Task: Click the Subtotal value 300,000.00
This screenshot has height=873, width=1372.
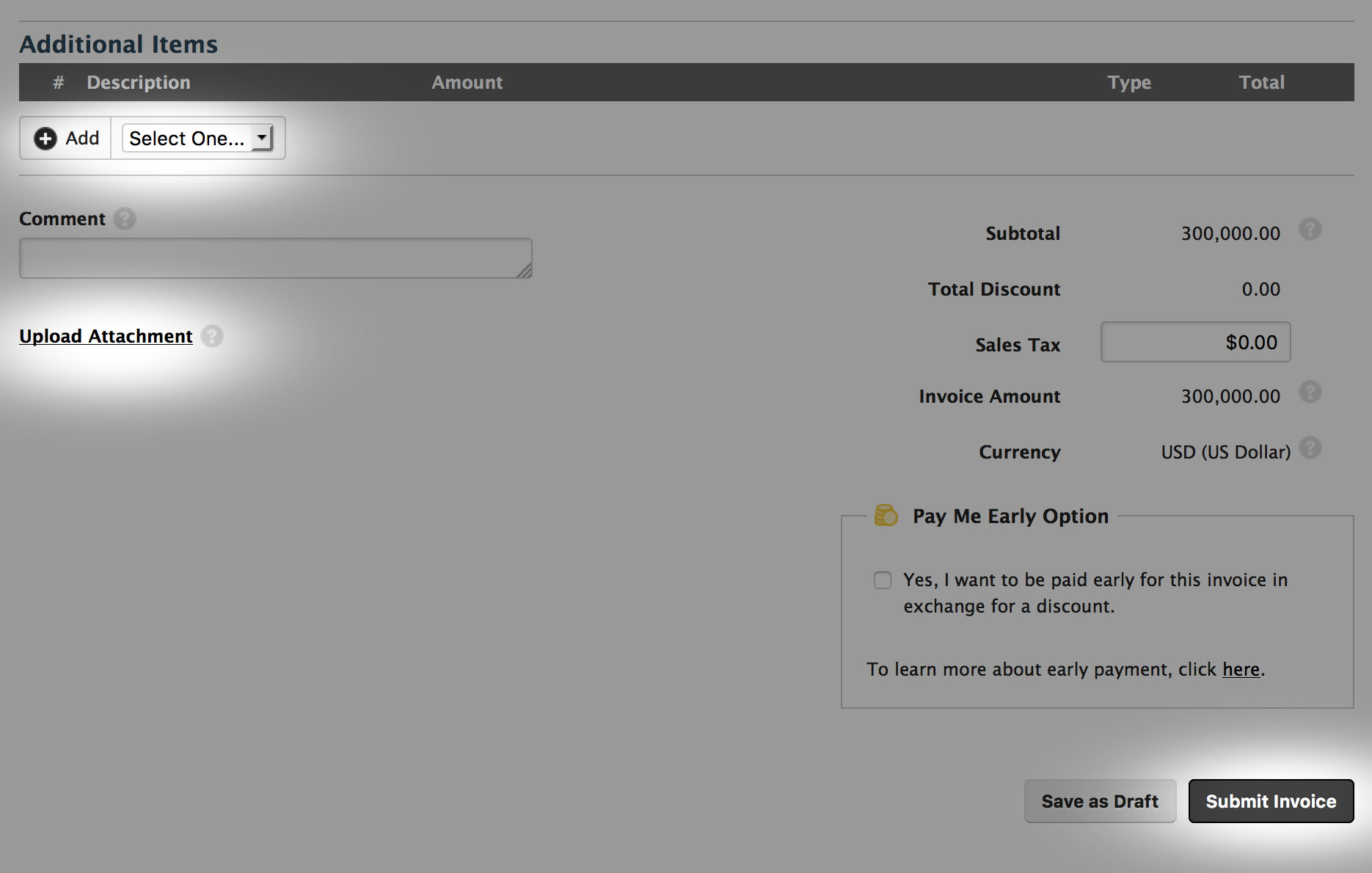Action: click(1230, 233)
